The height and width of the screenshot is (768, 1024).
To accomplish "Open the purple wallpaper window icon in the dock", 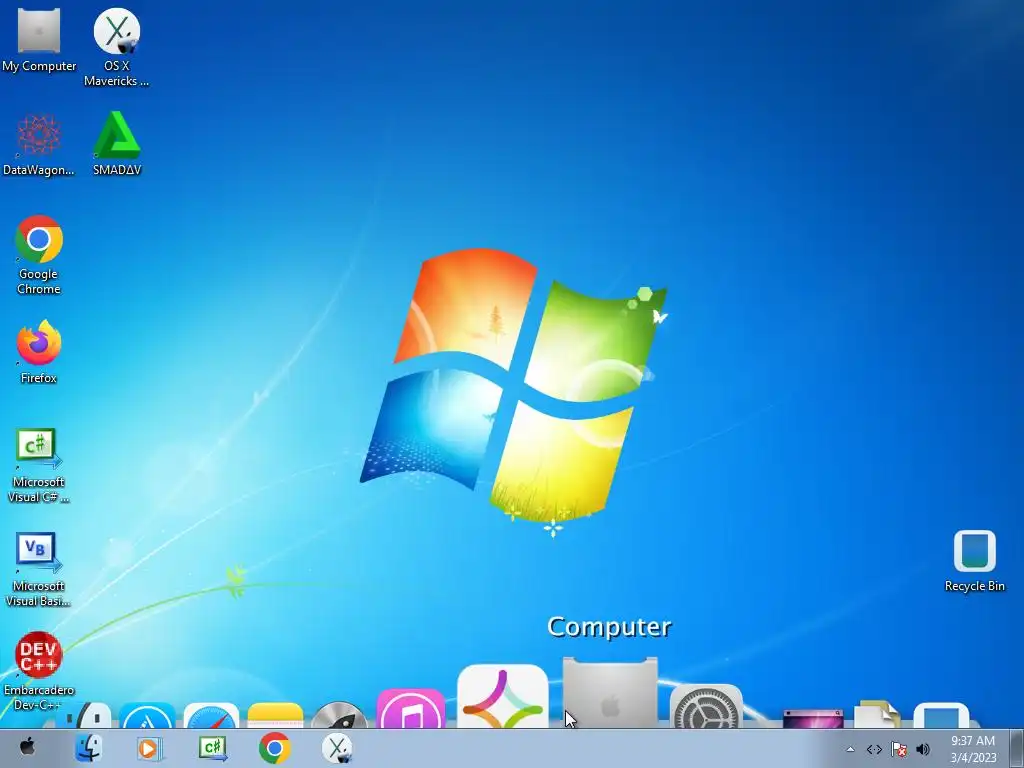I will (x=813, y=718).
